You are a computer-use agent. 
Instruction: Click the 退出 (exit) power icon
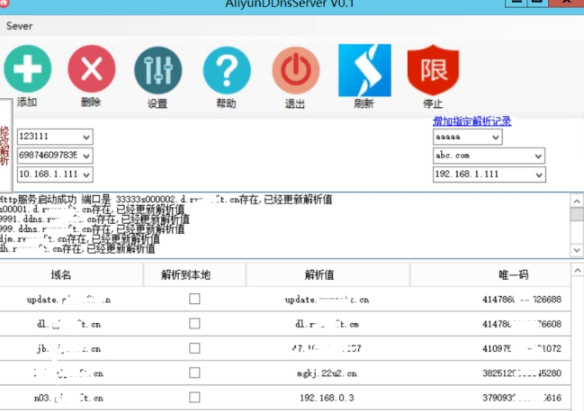coord(296,70)
